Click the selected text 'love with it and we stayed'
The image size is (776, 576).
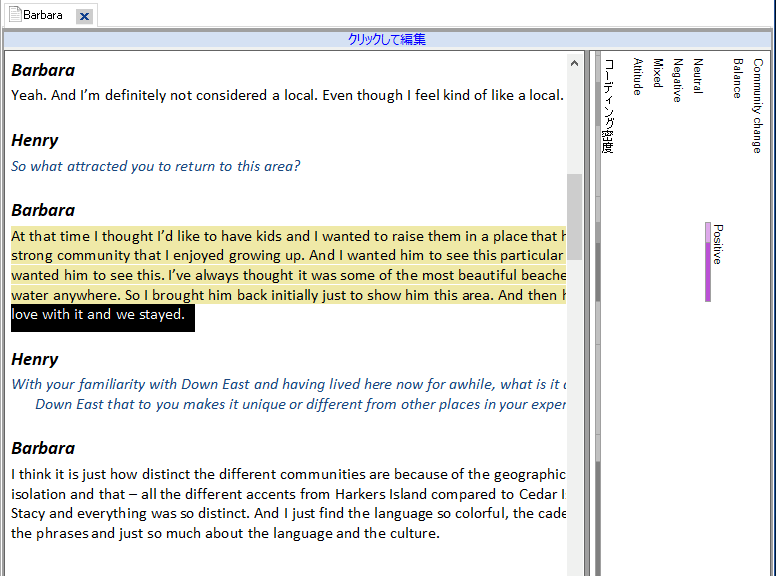point(98,315)
